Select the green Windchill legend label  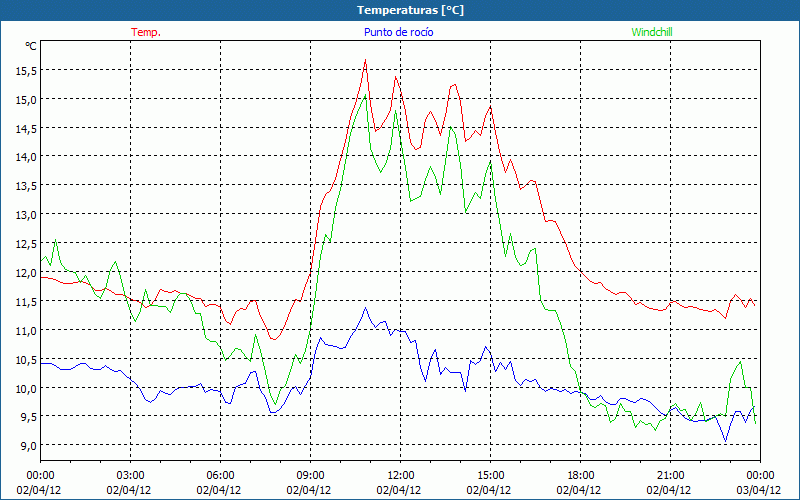[652, 32]
